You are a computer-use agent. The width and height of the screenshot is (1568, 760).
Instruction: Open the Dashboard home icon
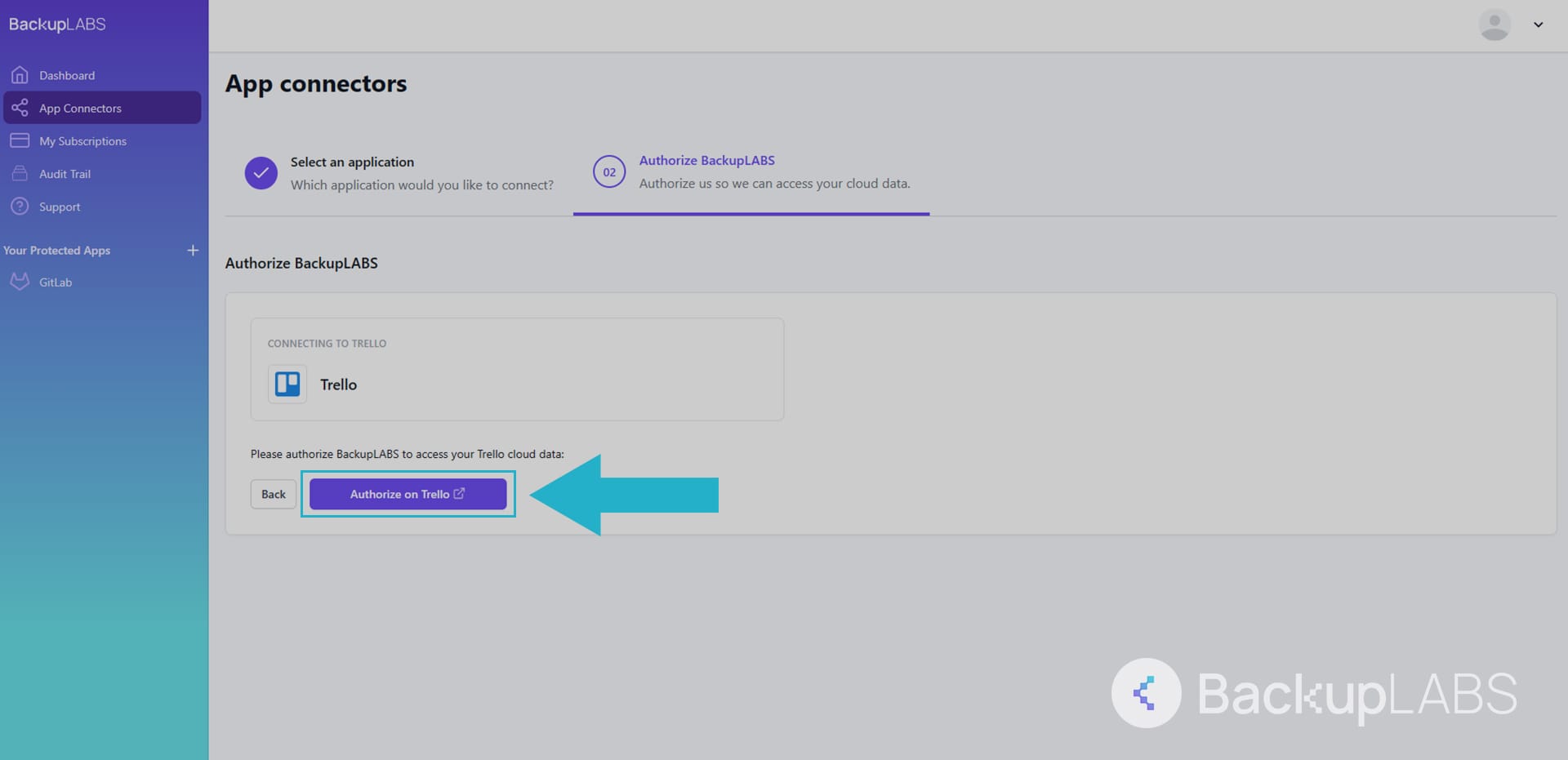click(x=20, y=75)
